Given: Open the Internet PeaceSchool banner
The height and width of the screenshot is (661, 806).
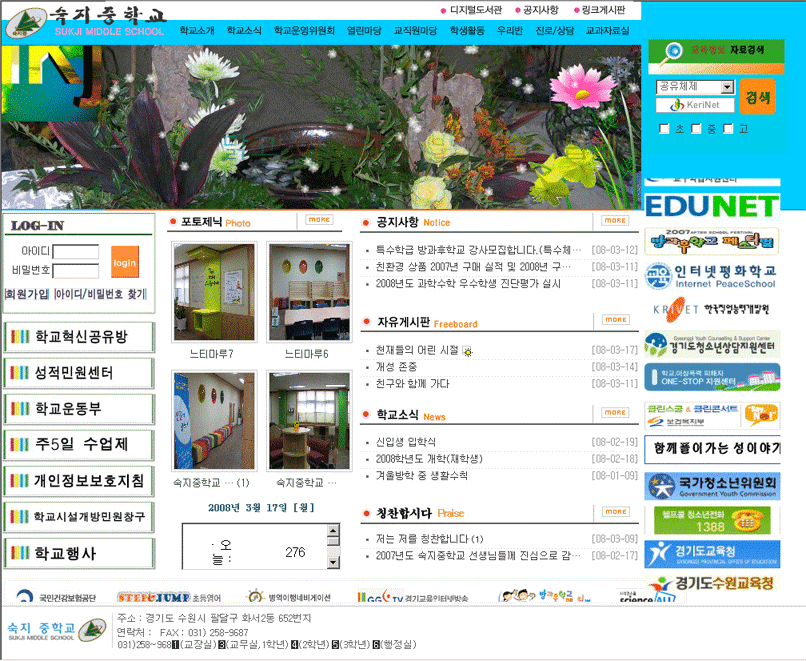Looking at the screenshot, I should click(711, 275).
